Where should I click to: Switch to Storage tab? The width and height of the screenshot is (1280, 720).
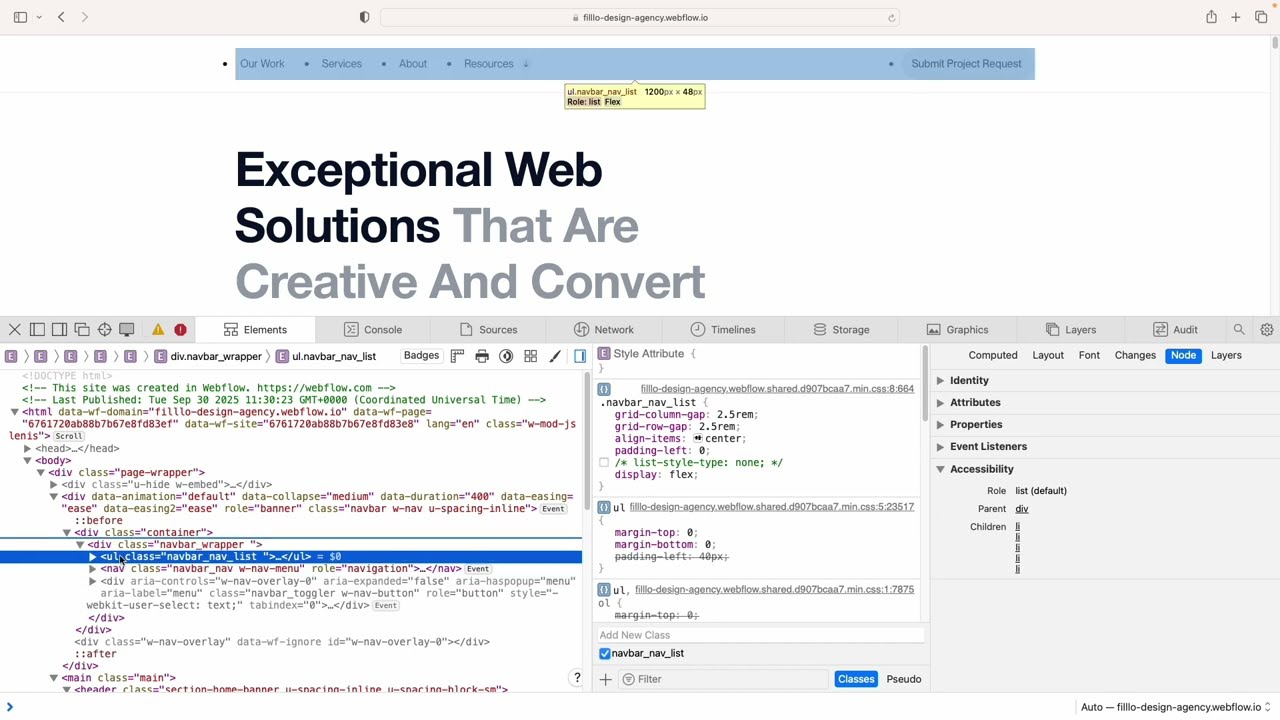[x=841, y=329]
